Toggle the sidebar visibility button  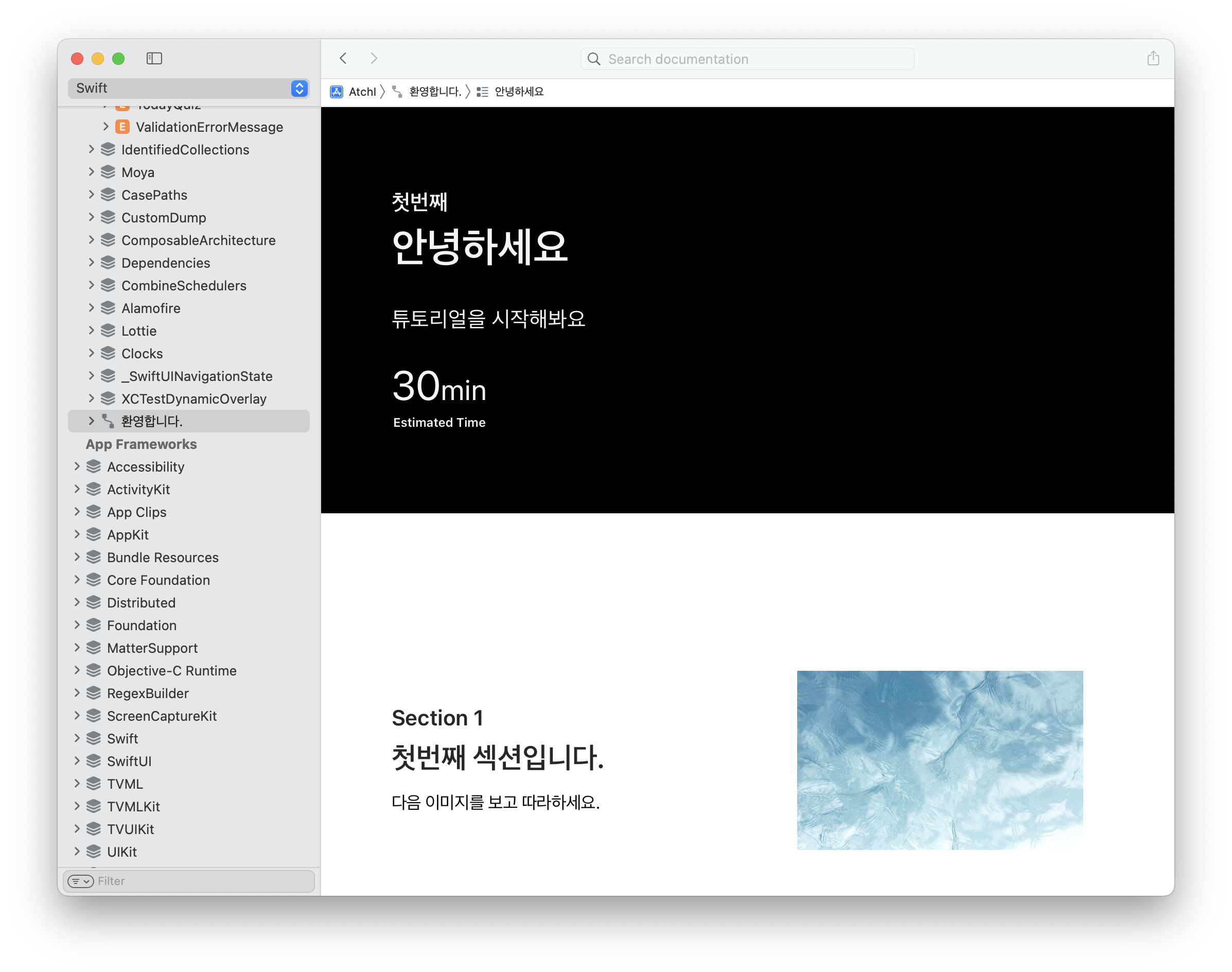(x=154, y=59)
